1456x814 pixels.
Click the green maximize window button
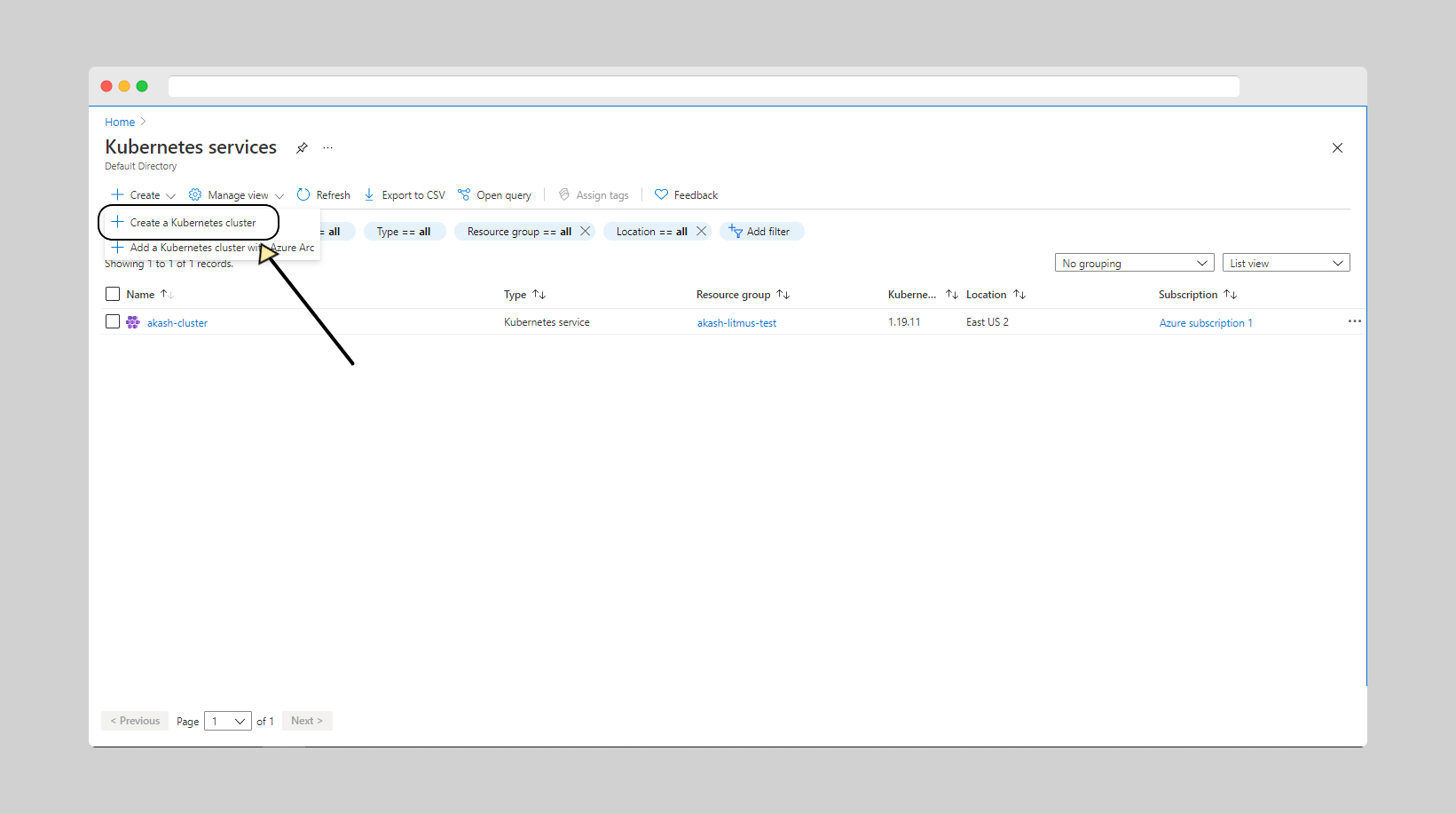click(142, 86)
